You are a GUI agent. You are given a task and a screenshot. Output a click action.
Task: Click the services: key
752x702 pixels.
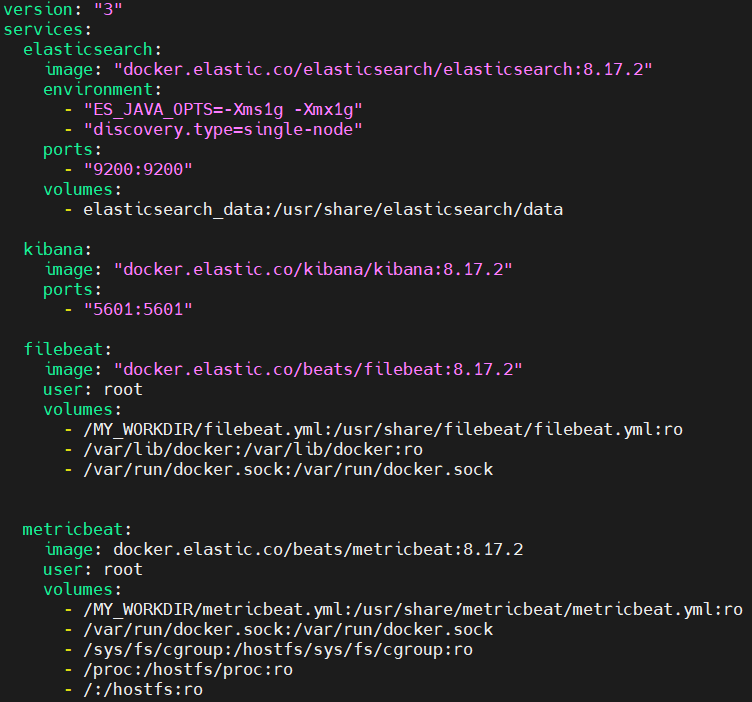[x=47, y=29]
